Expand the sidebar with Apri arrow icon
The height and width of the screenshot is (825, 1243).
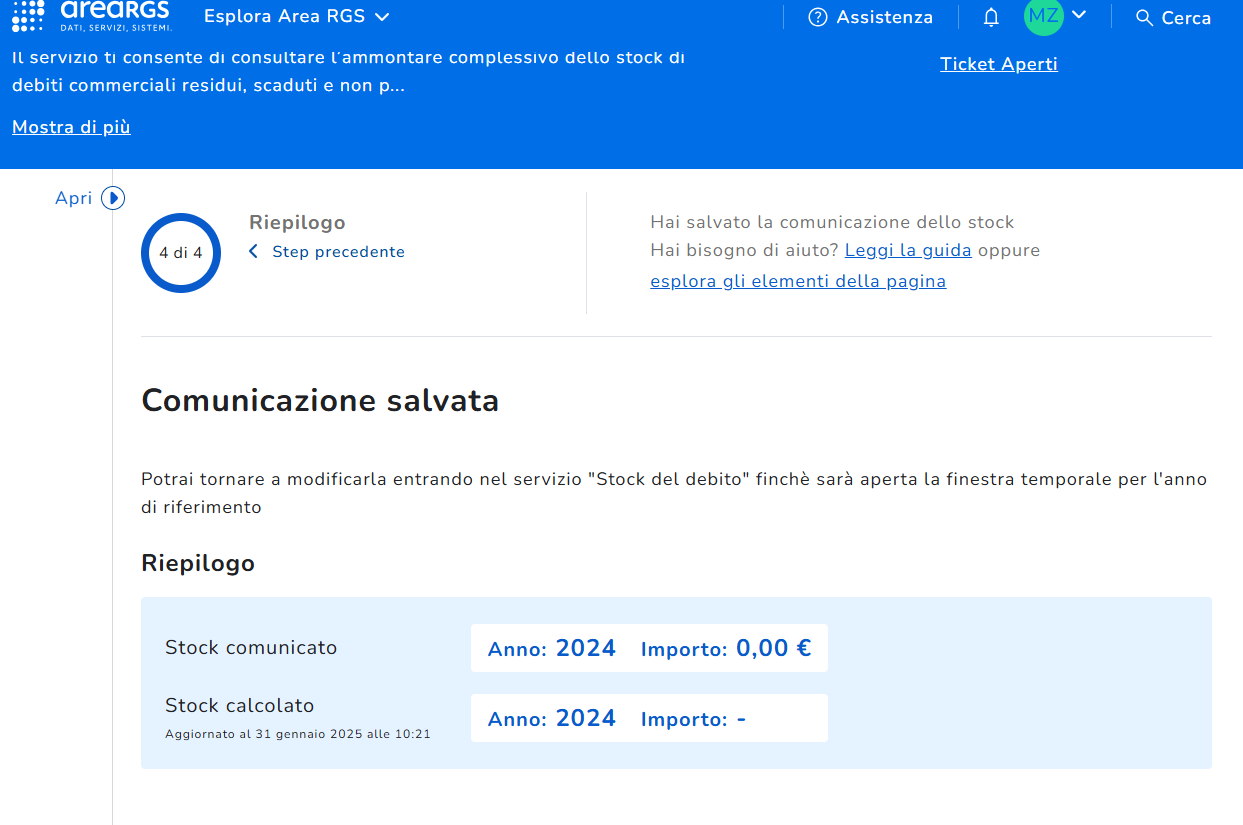[113, 198]
